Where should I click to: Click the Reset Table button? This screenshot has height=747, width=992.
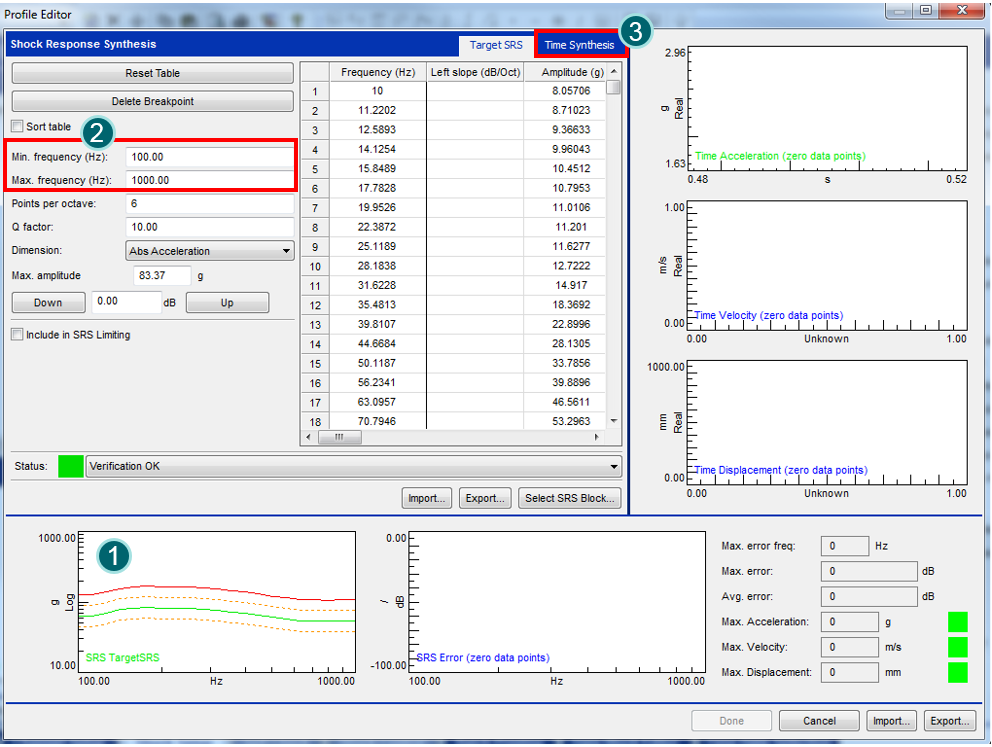pos(152,73)
